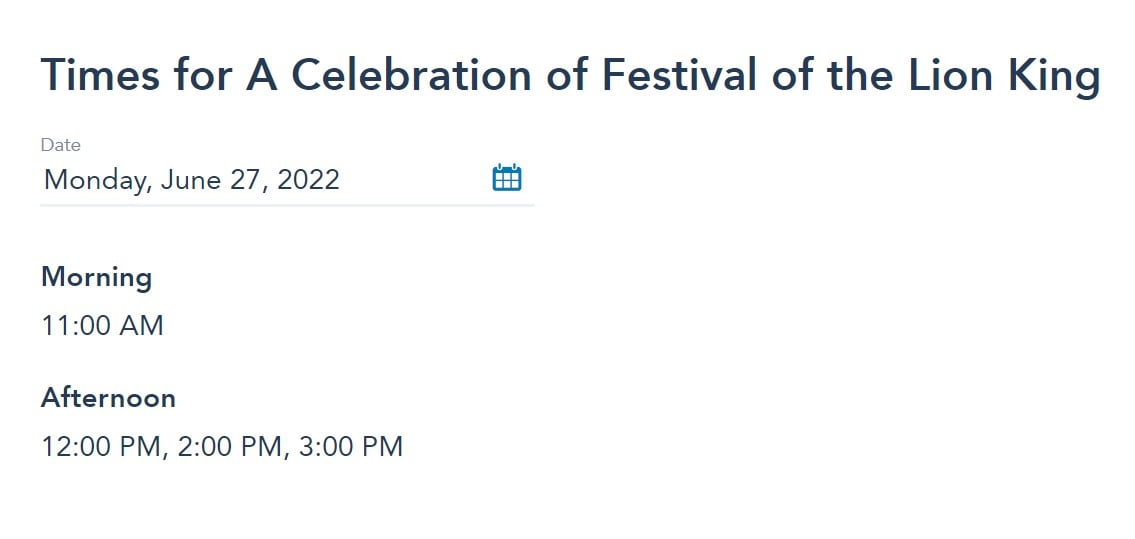Click the year 2022 in the date field

pos(308,179)
